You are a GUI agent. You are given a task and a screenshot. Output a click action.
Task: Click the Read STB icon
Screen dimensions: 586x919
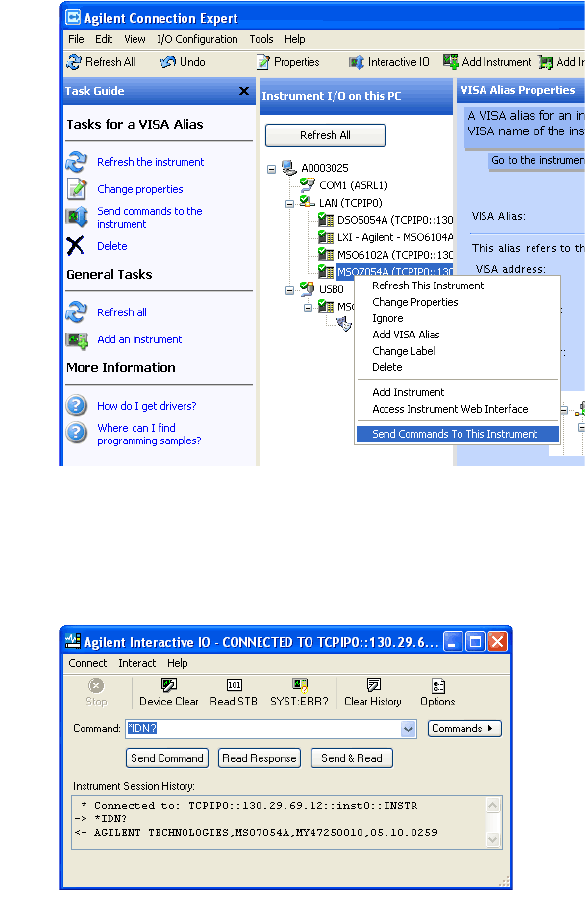click(x=234, y=685)
